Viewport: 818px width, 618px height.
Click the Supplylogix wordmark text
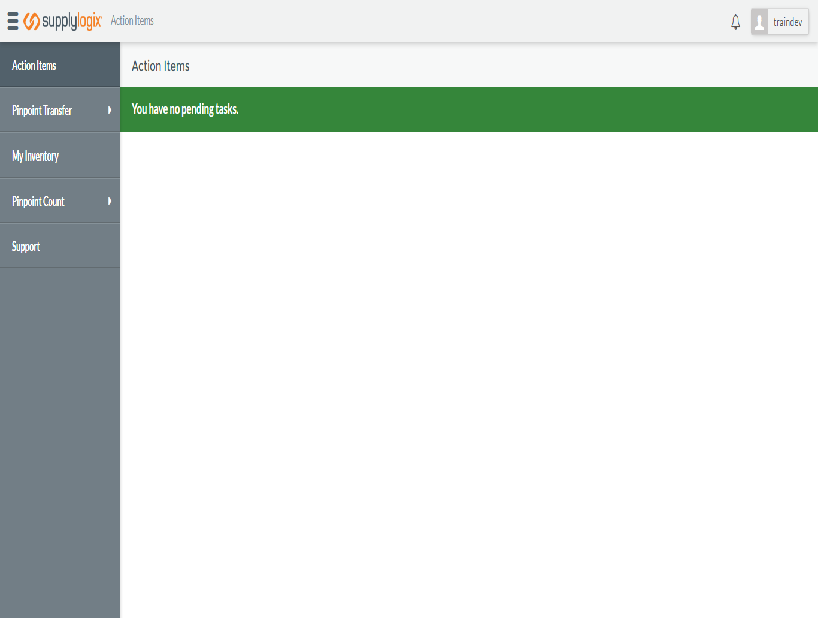[72, 21]
